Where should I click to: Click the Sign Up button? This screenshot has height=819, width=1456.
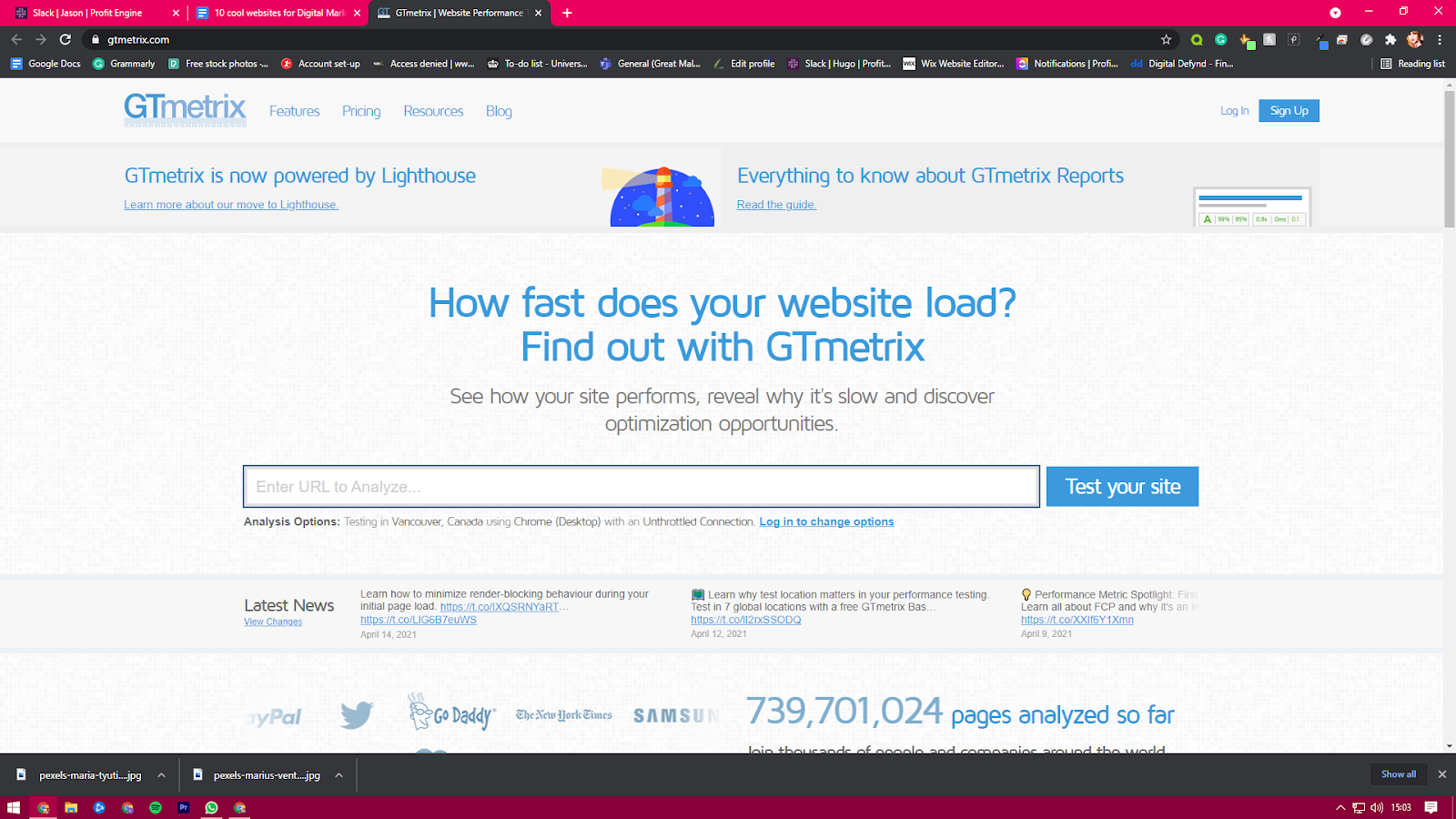point(1289,110)
